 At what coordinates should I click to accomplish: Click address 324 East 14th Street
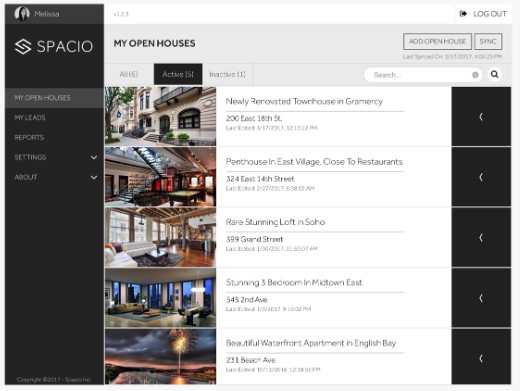[260, 179]
